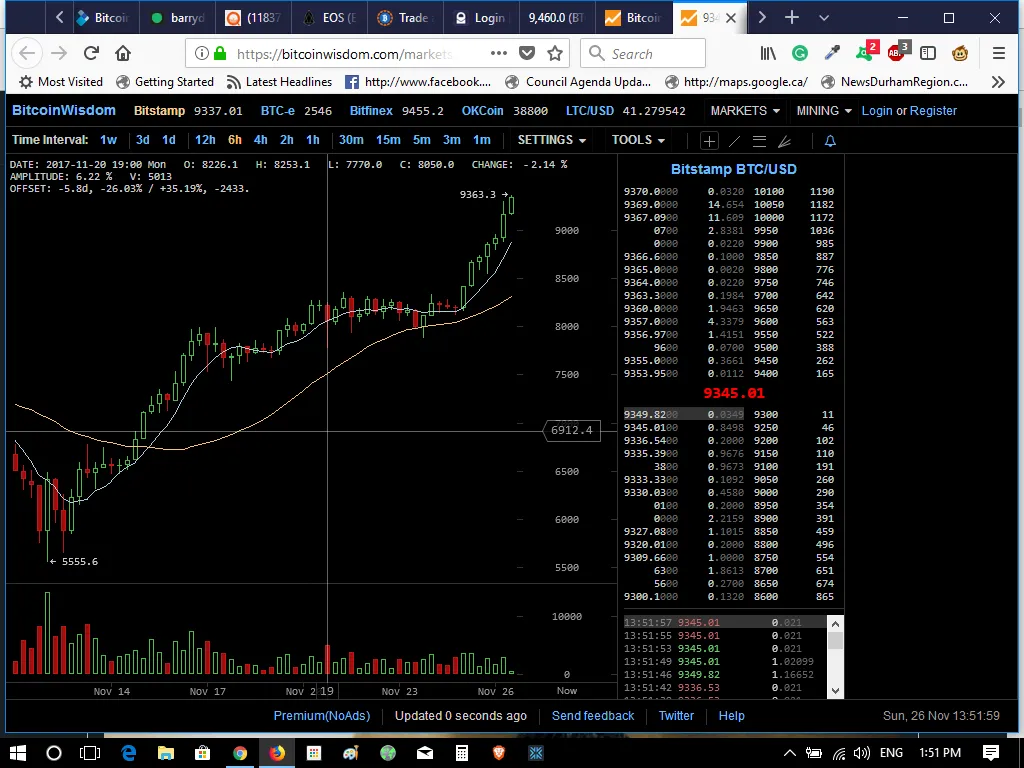Viewport: 1024px width, 768px height.
Task: Select the crosshair cursor tool
Action: 709,140
